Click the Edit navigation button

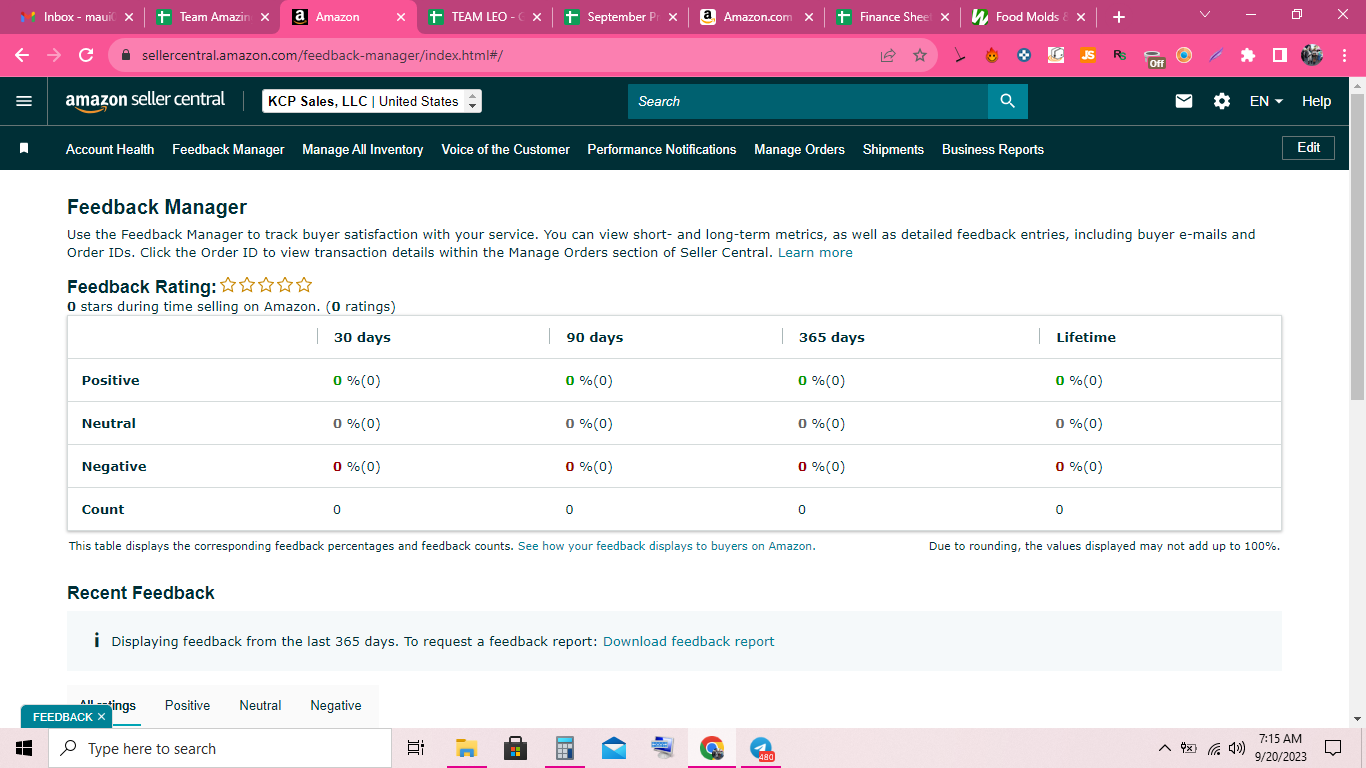click(x=1309, y=148)
